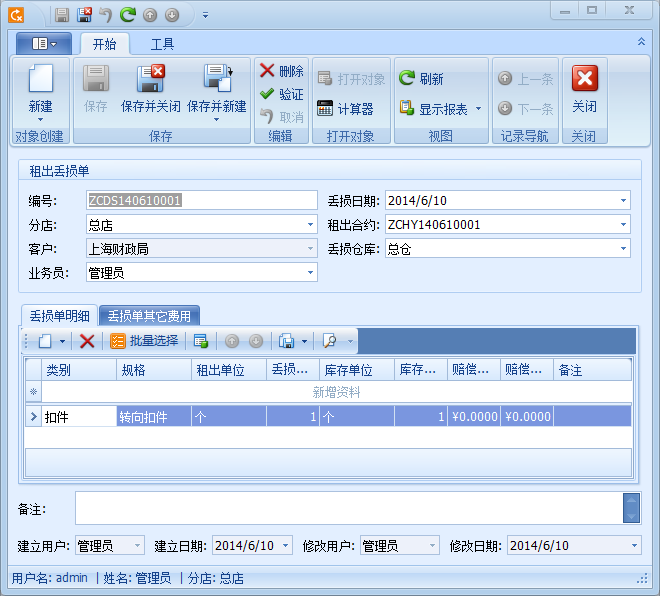Open the 丢损日期 date picker dropdown

[x=623, y=201]
